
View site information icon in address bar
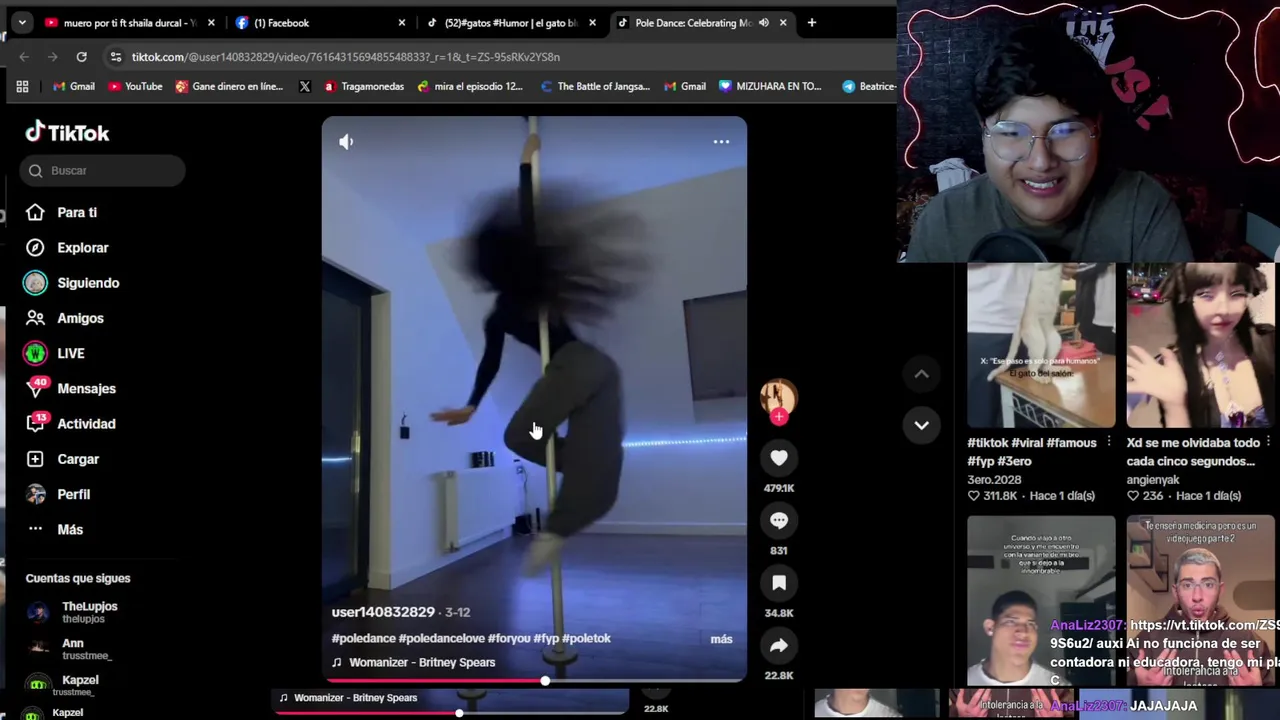pyautogui.click(x=116, y=57)
